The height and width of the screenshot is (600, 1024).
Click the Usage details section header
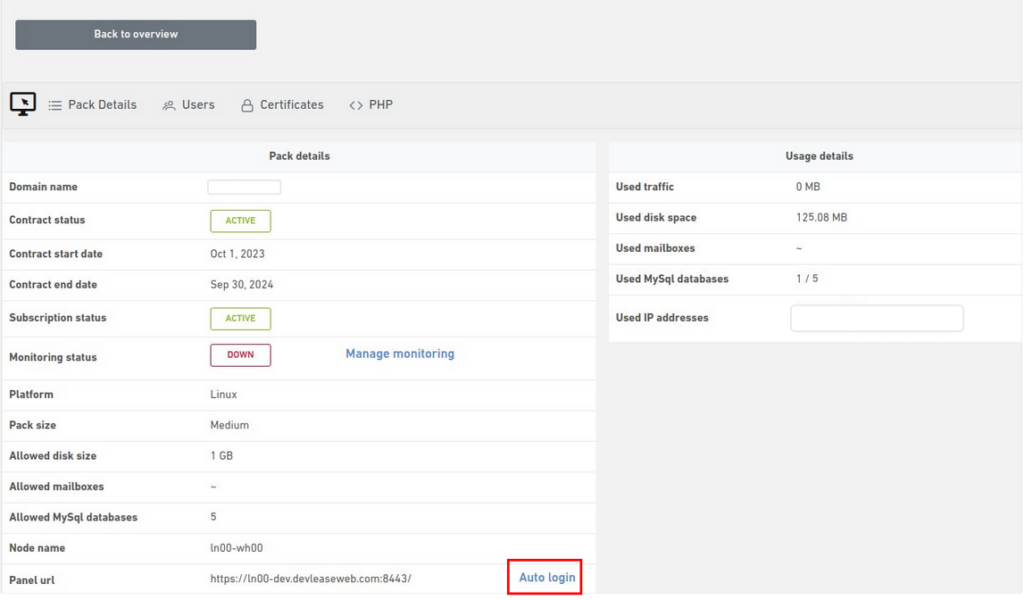click(x=819, y=156)
